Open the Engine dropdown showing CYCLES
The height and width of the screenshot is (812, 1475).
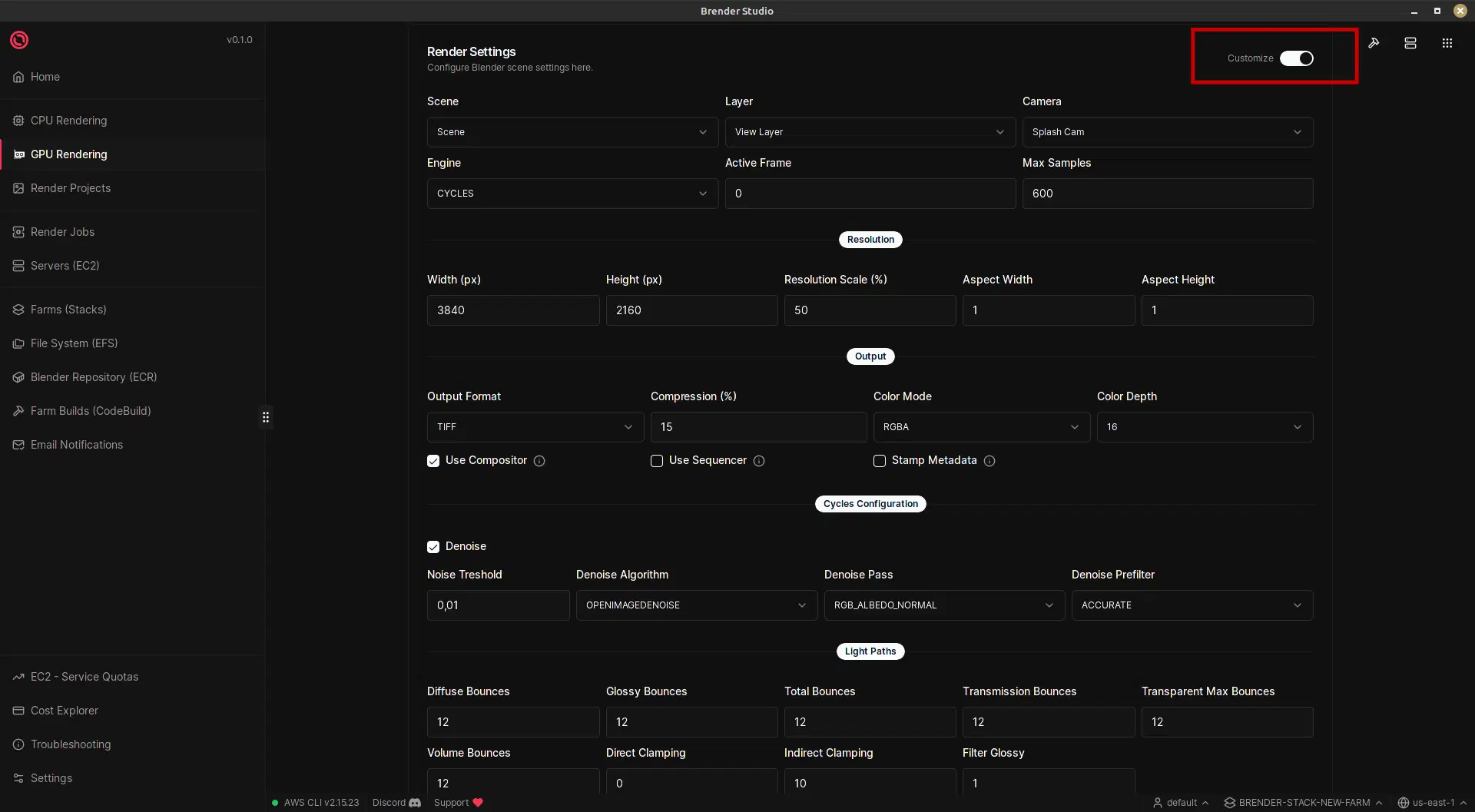(572, 193)
